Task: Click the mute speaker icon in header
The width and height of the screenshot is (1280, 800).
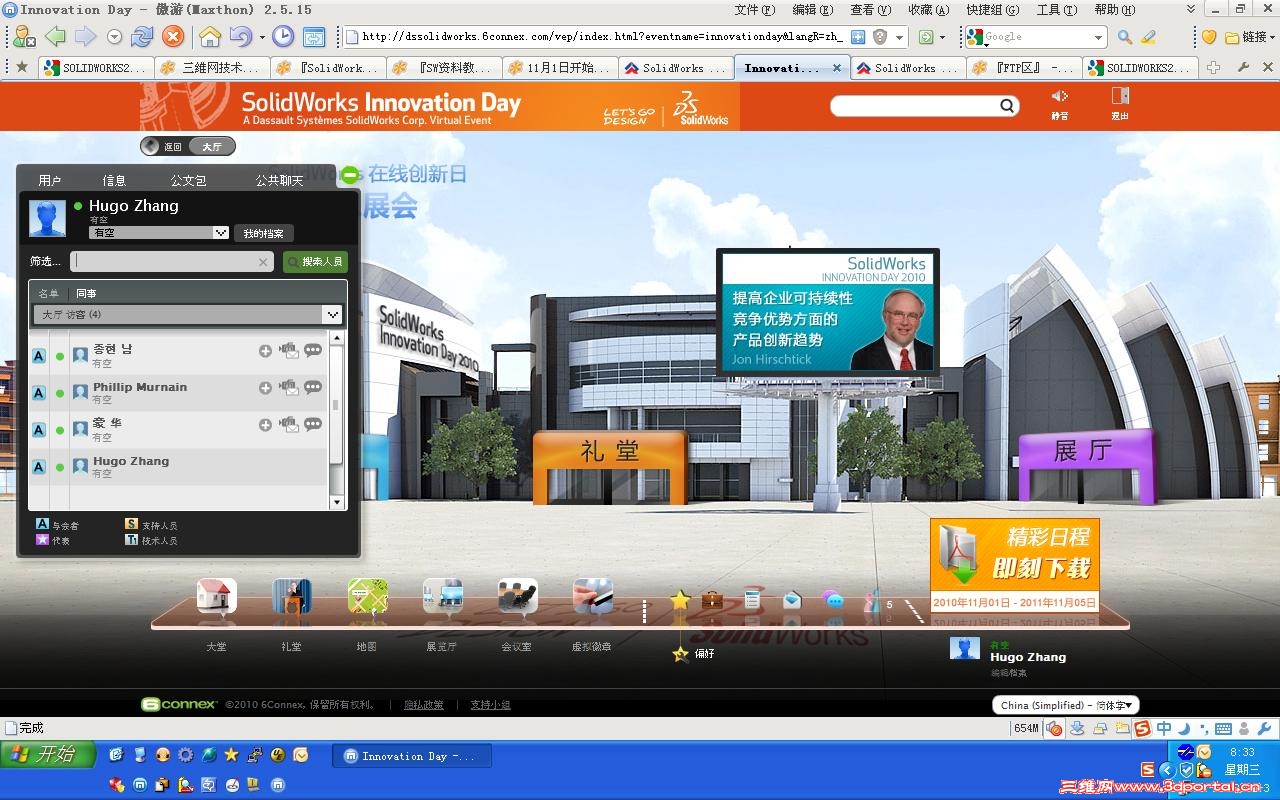Action: click(1059, 96)
